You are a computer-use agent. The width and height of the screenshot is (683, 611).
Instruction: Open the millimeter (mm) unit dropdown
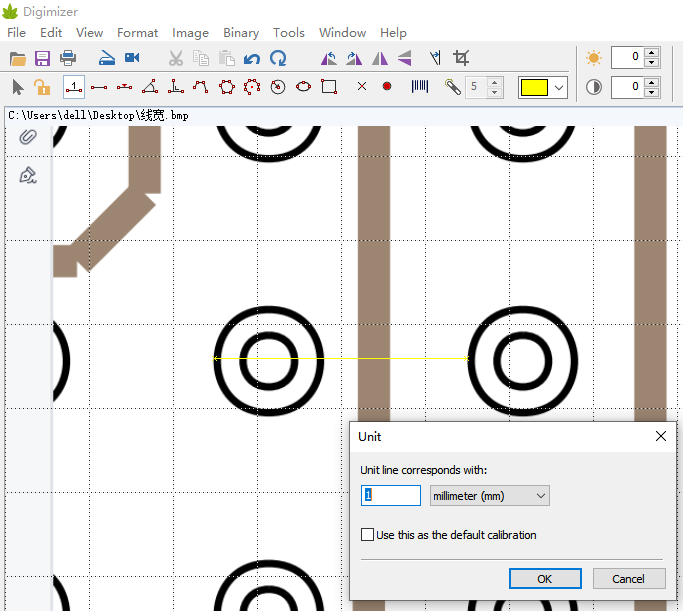coord(490,496)
